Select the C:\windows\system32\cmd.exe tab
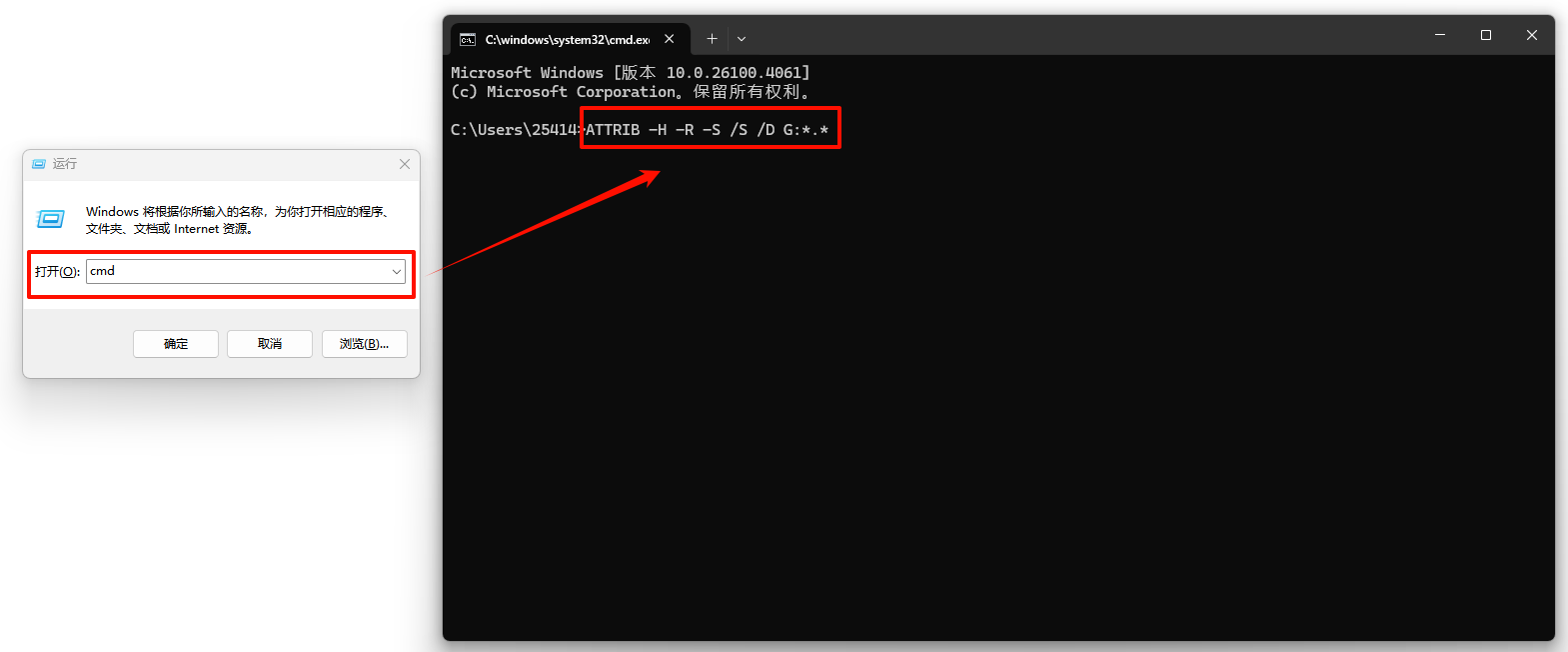The height and width of the screenshot is (652, 1568). (x=567, y=40)
